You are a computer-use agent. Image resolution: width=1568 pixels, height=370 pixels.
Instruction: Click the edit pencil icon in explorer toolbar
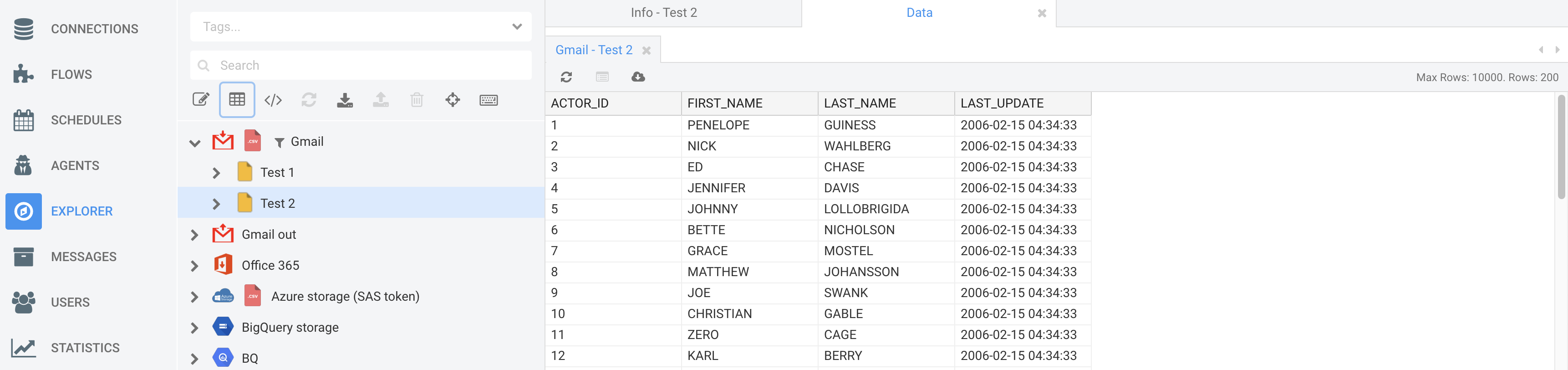point(201,100)
